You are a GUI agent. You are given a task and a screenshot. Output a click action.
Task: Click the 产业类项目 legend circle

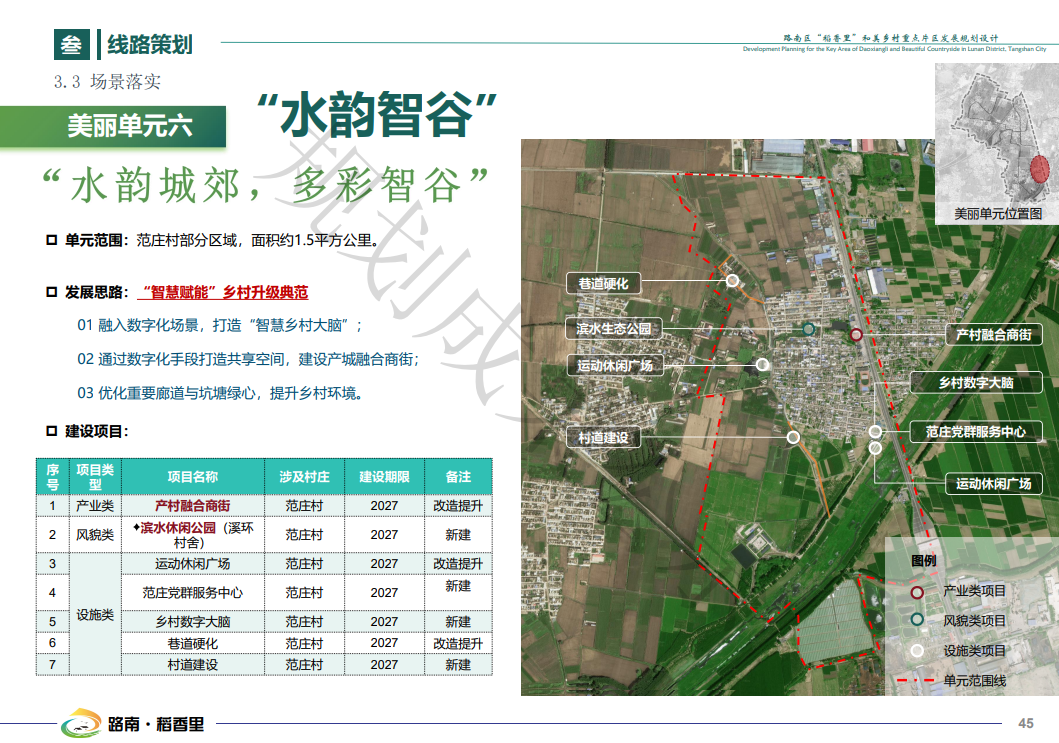point(918,591)
